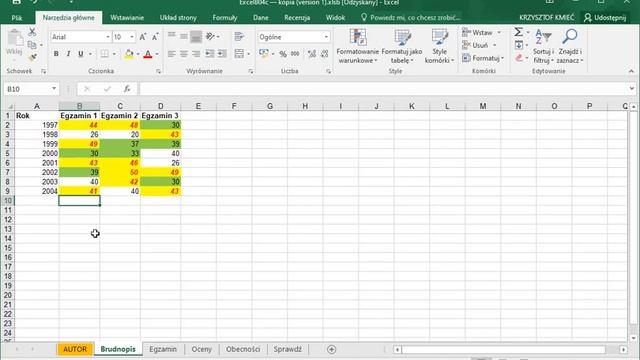This screenshot has height=360, width=640.
Task: Click increase decimal places icon
Action: tap(312, 54)
